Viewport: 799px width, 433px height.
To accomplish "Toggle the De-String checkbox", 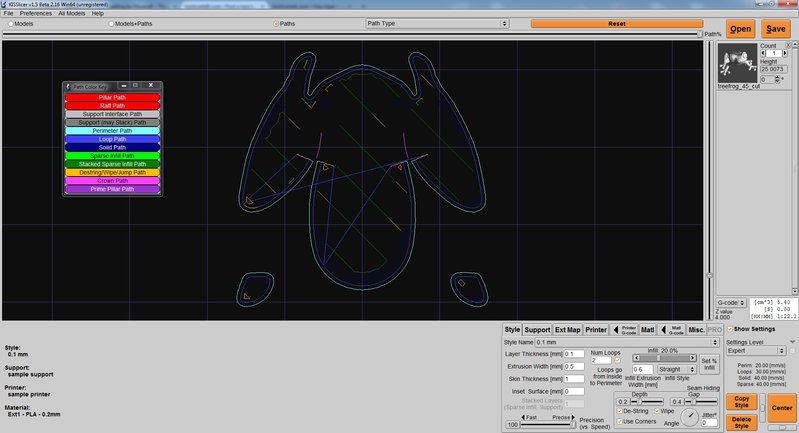I will click(x=620, y=411).
